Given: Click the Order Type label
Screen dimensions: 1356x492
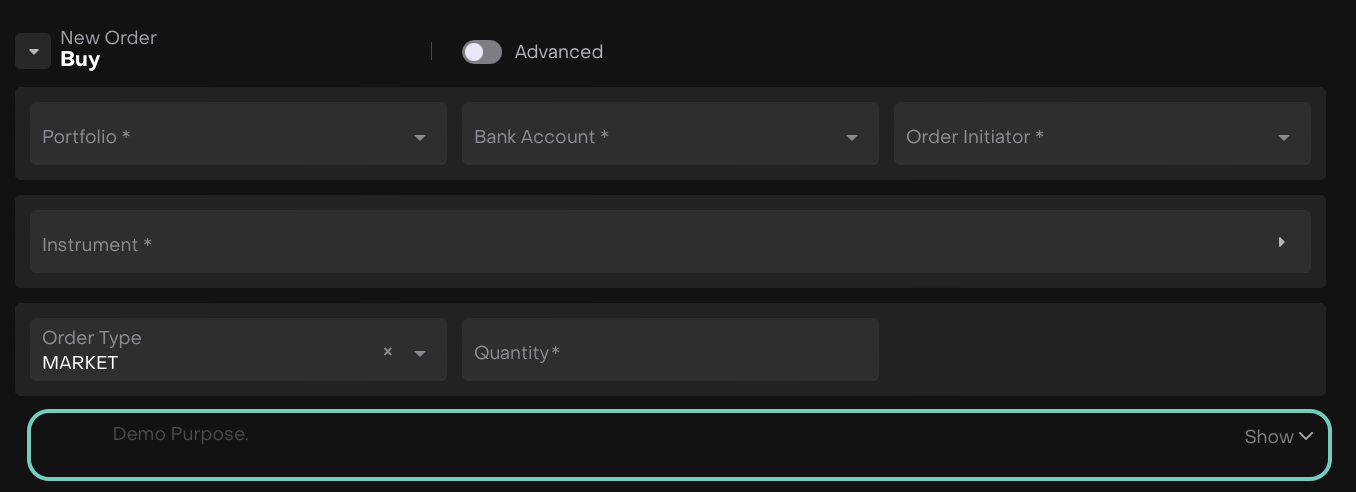Looking at the screenshot, I should point(92,338).
